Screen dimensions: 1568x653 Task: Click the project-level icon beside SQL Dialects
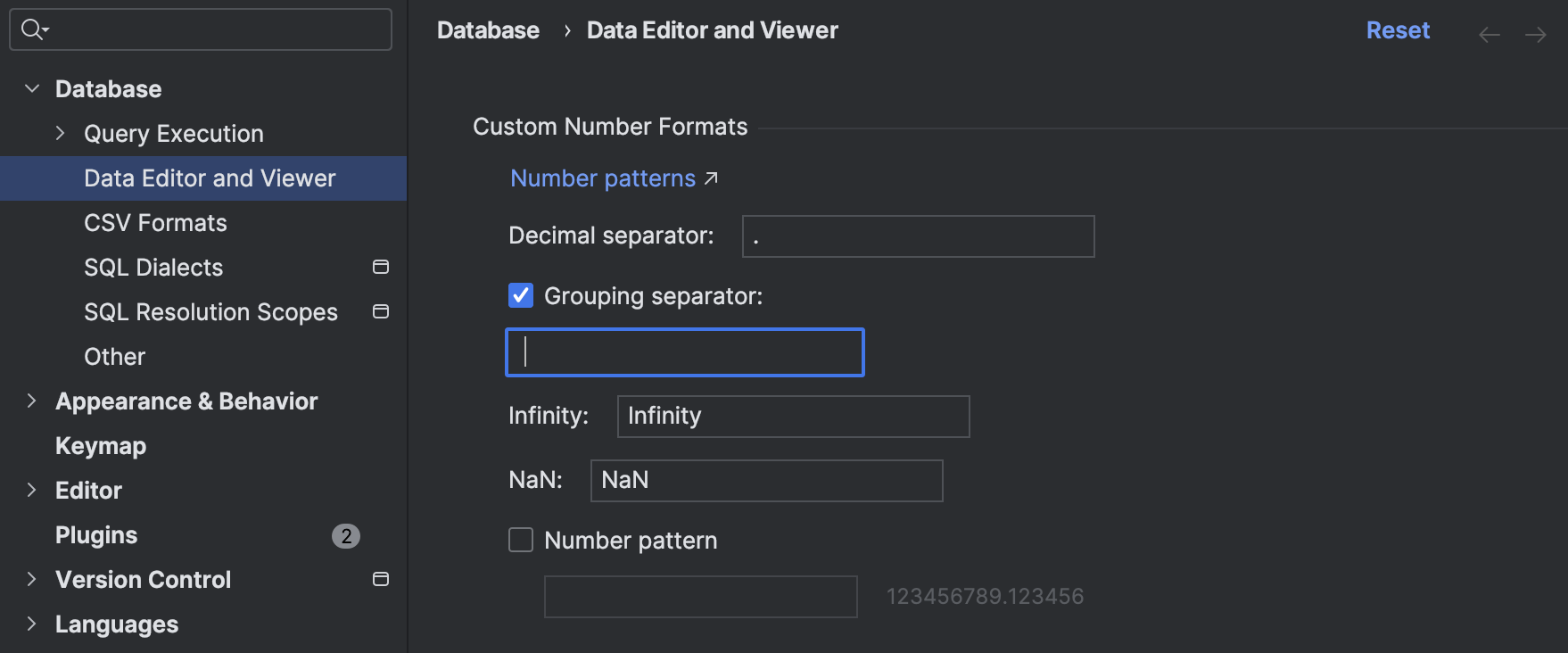(x=381, y=267)
